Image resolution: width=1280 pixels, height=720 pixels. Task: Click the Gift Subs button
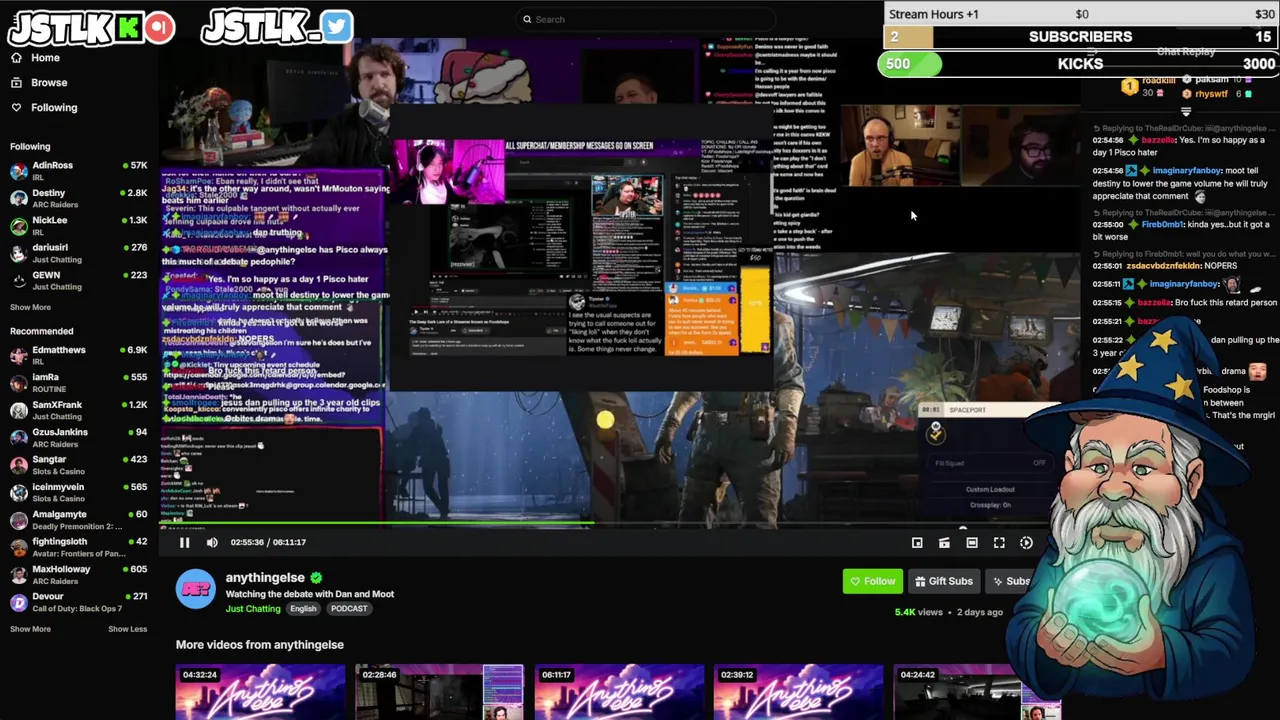[x=944, y=581]
